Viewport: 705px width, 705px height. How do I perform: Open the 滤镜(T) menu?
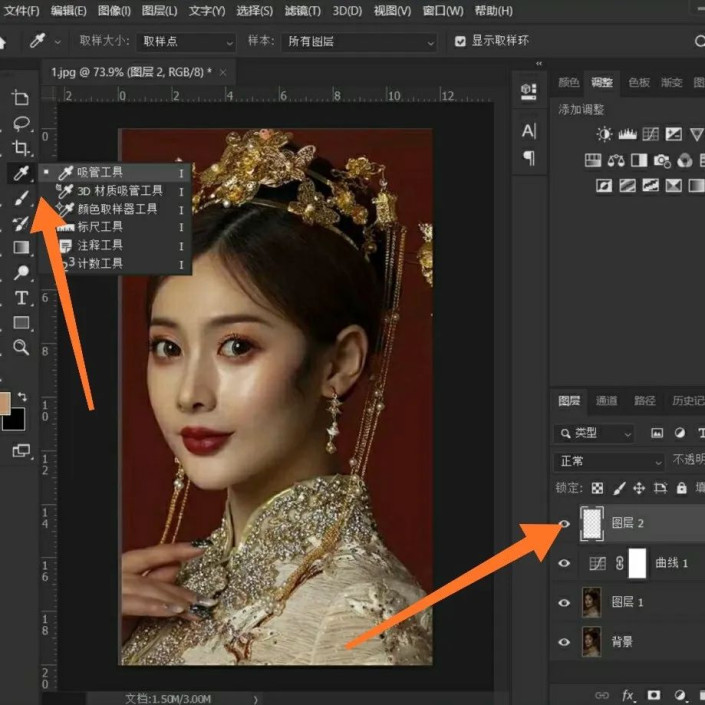[x=303, y=10]
